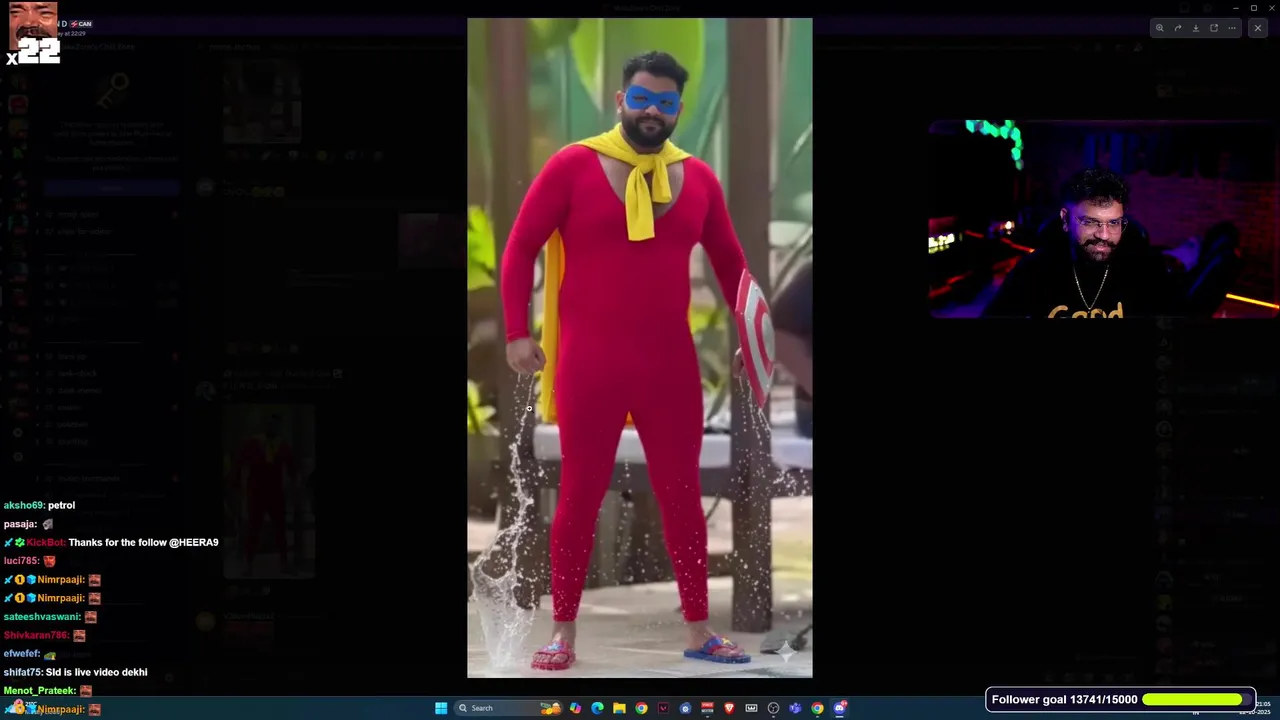Open File Explorer from the taskbar
Image resolution: width=1280 pixels, height=720 pixels.
(x=619, y=708)
